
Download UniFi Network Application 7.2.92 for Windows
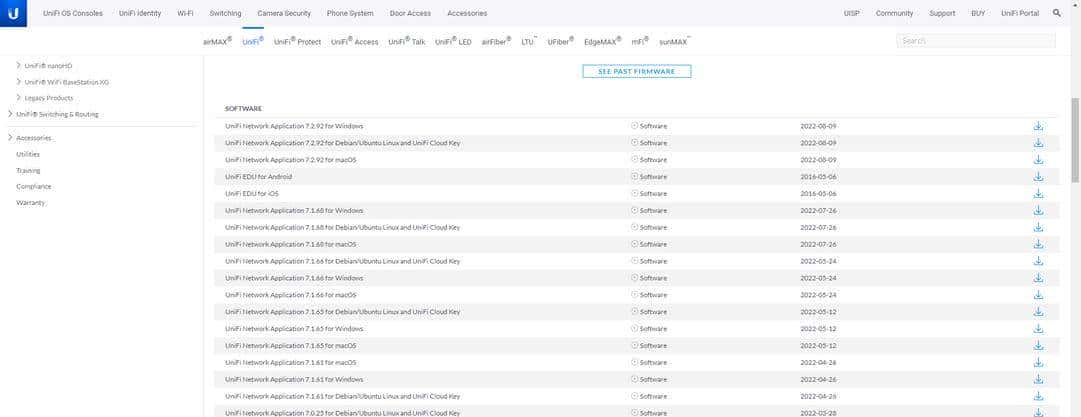(x=1038, y=126)
